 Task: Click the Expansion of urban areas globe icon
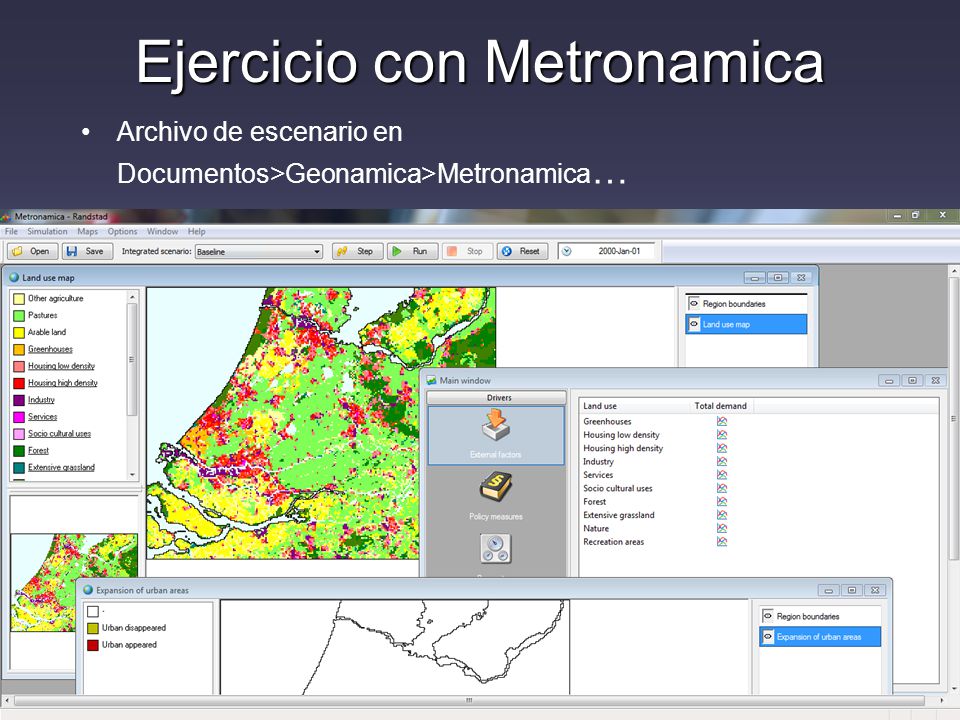click(x=88, y=590)
